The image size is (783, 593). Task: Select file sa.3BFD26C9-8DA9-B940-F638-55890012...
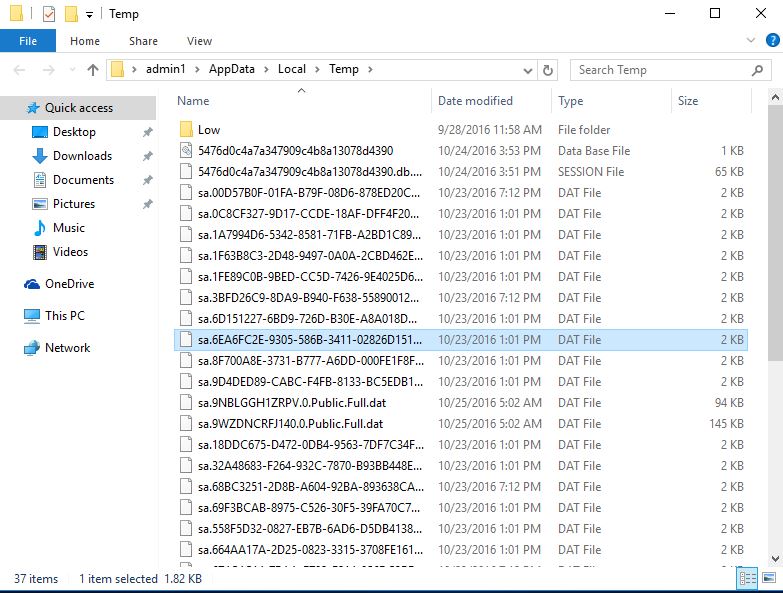pos(460,297)
